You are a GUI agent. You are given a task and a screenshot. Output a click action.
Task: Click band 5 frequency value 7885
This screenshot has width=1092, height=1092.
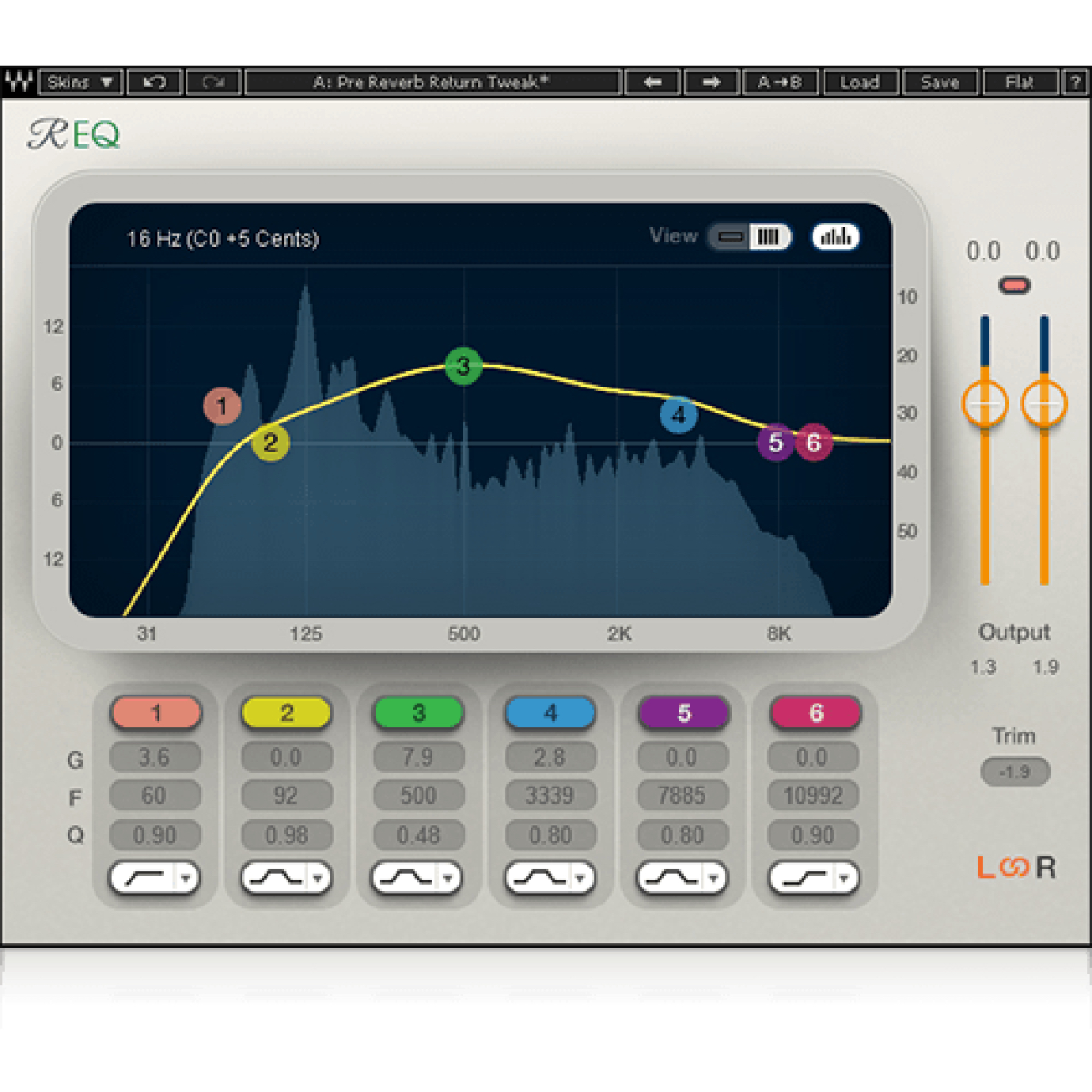coord(682,795)
